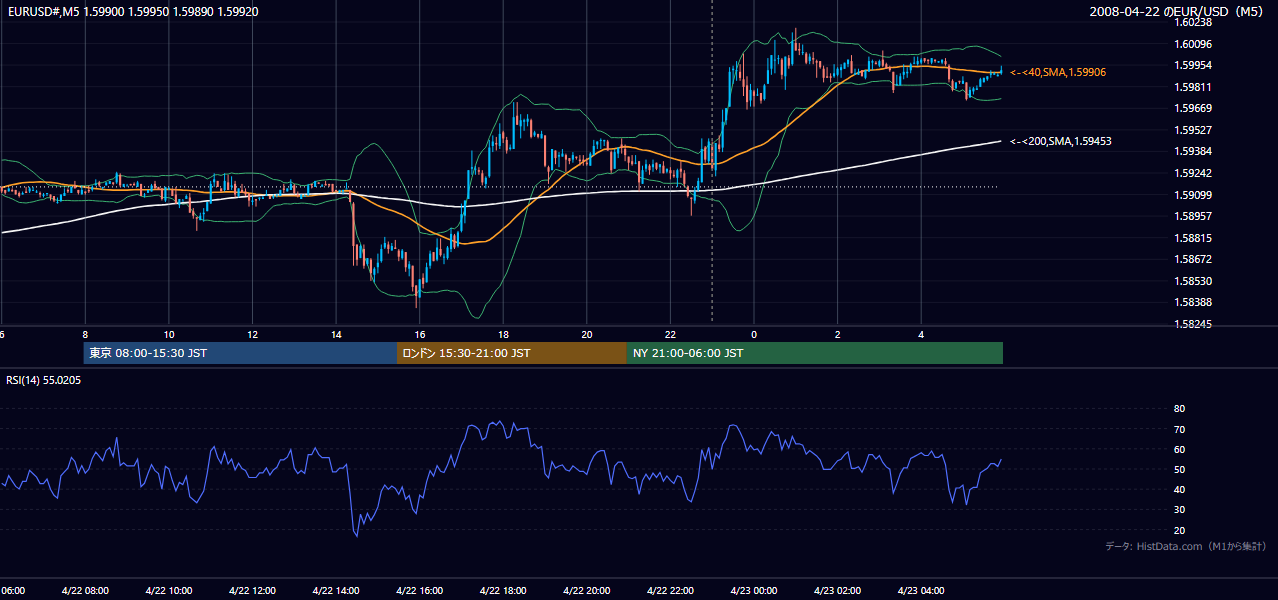Click the 4/23 00:00 bottom time label
Viewport: 1278px width, 600px height.
tap(754, 591)
